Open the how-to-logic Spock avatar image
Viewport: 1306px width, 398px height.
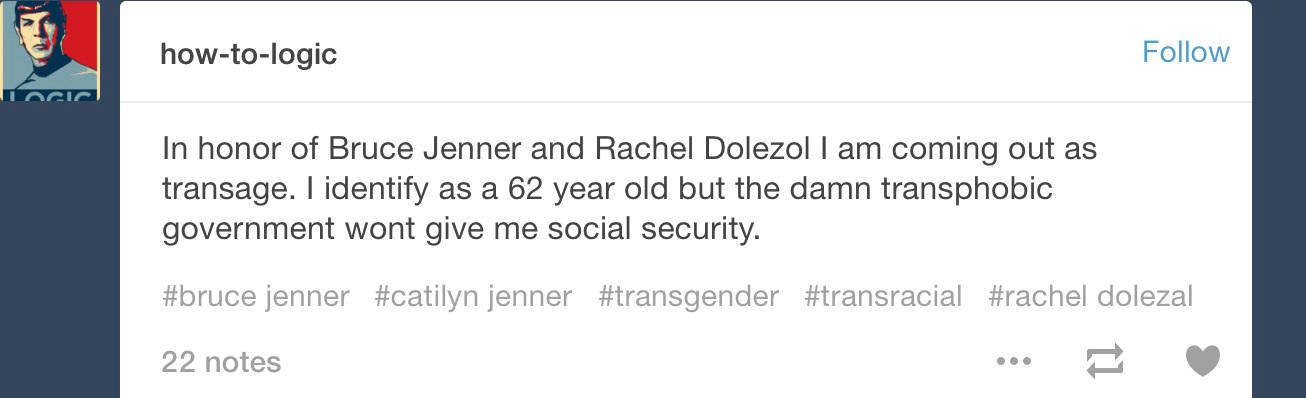[x=50, y=50]
